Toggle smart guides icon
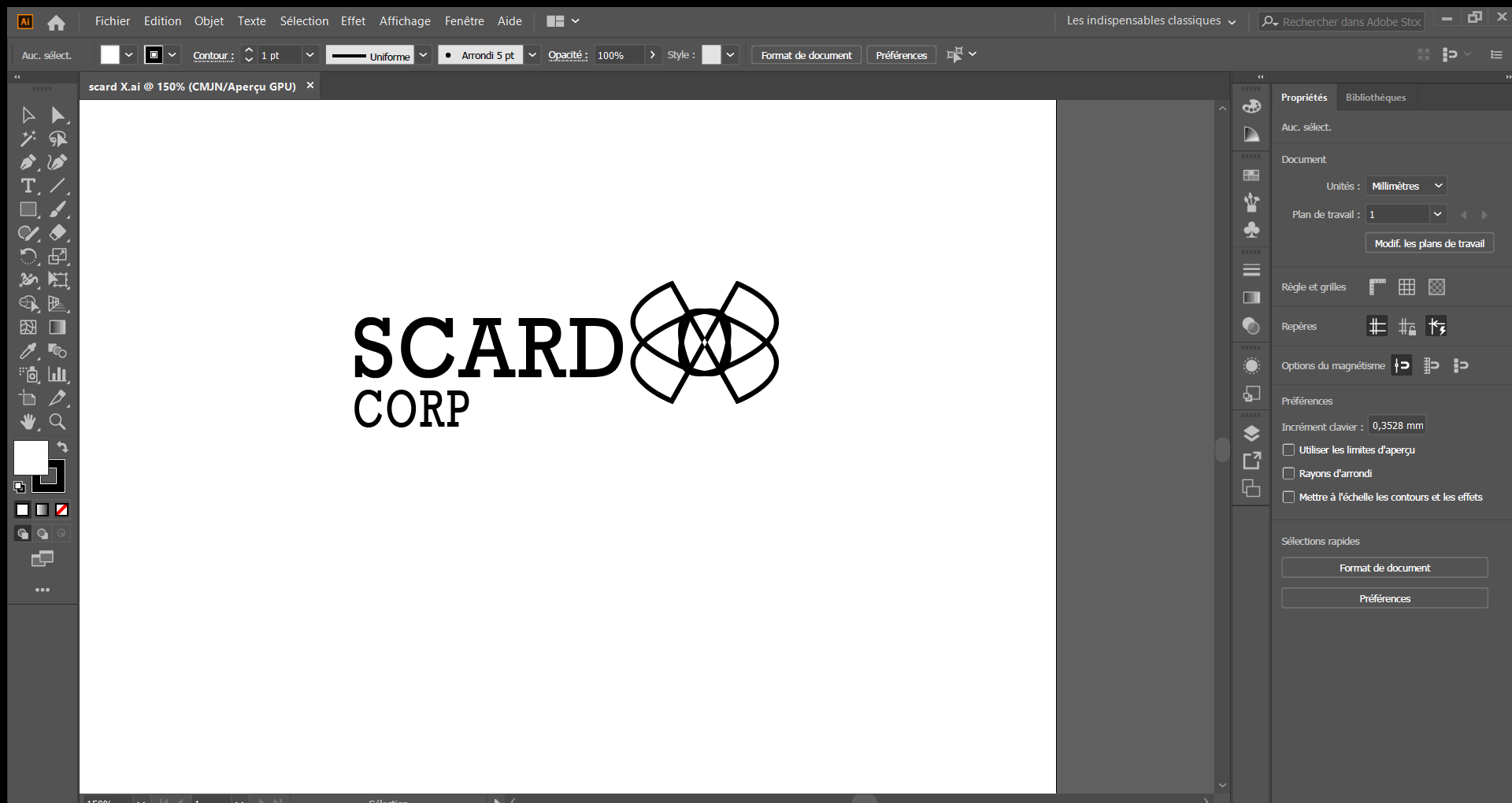 click(x=1437, y=326)
